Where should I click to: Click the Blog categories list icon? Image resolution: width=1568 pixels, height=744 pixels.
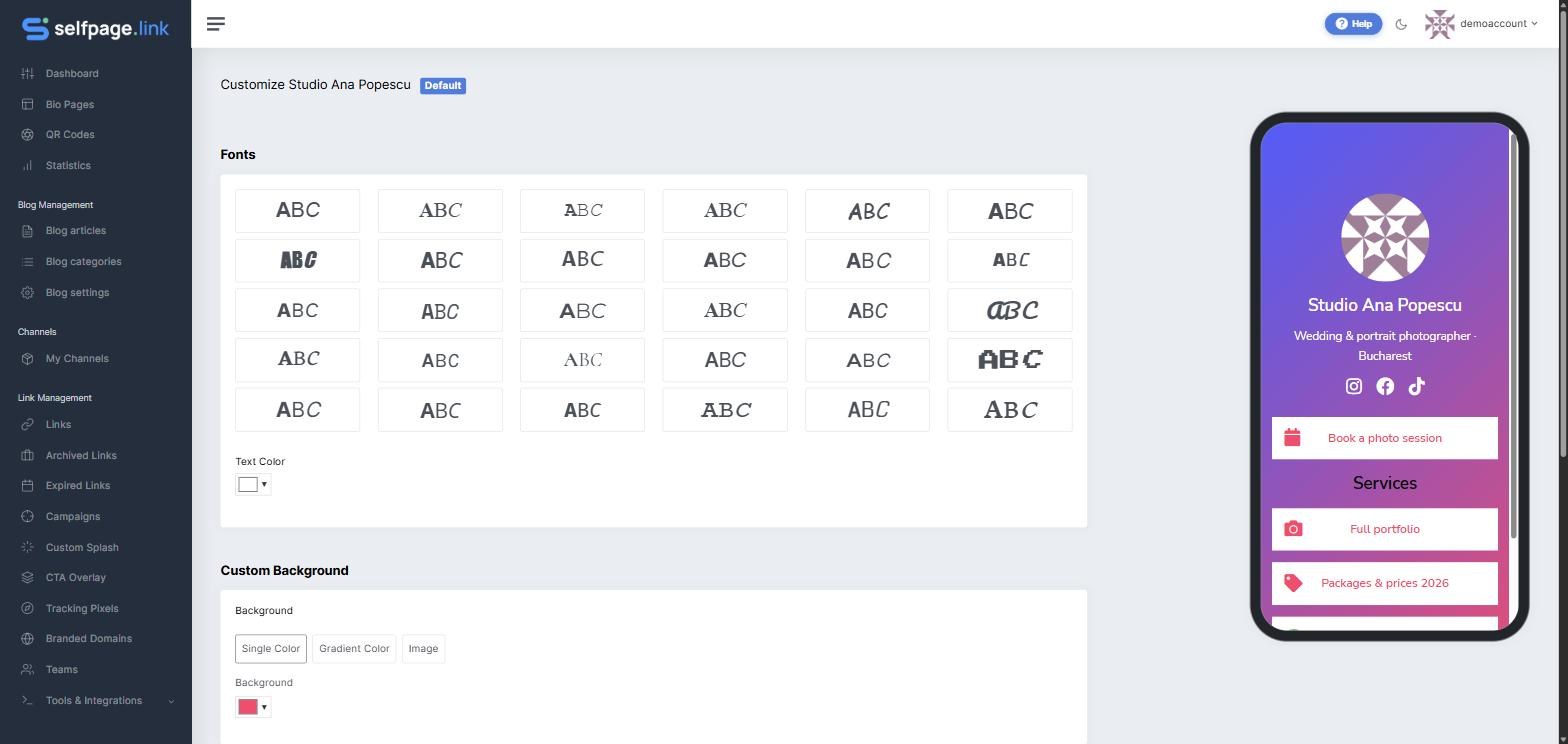coord(27,262)
